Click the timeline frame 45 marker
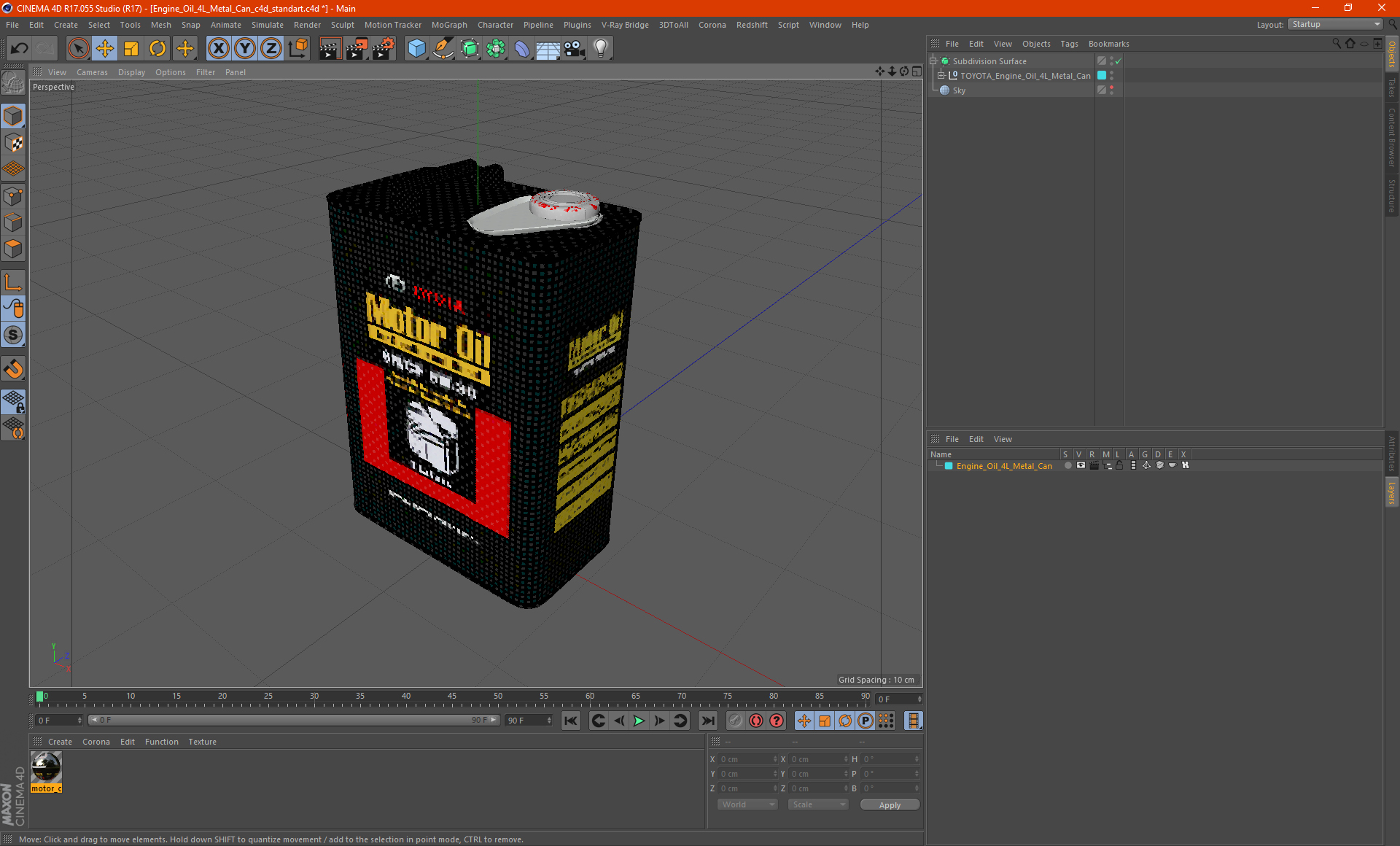The height and width of the screenshot is (846, 1400). click(452, 696)
